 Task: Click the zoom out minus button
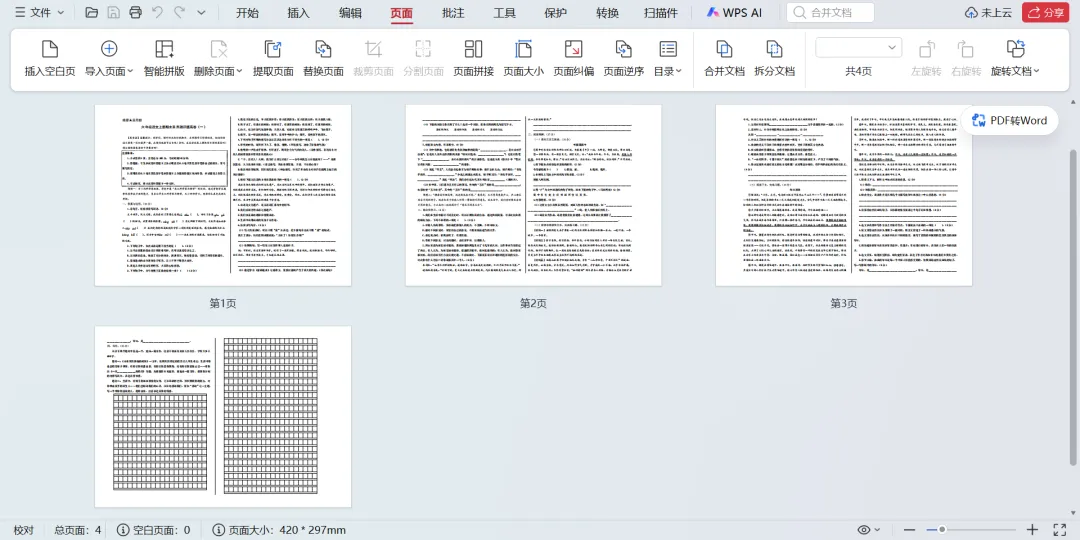click(x=910, y=530)
